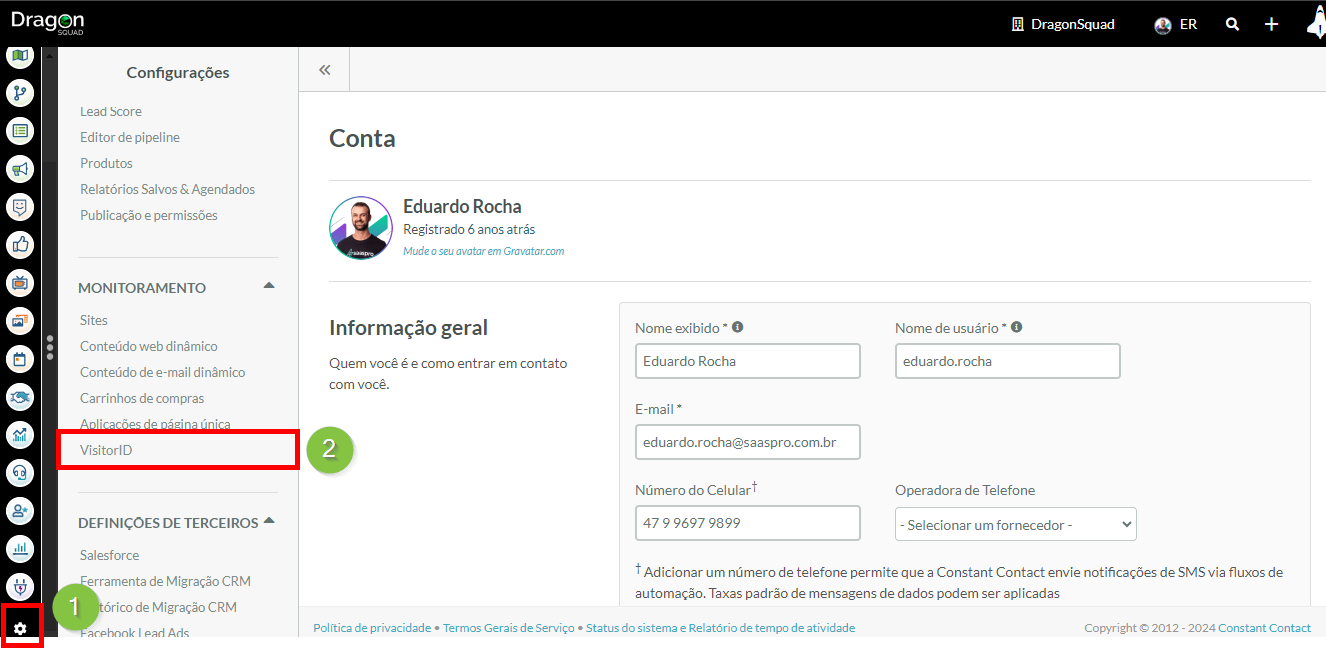This screenshot has height=648, width=1326.
Task: Click Eduardo Rocha's avatar photo
Action: [x=360, y=228]
